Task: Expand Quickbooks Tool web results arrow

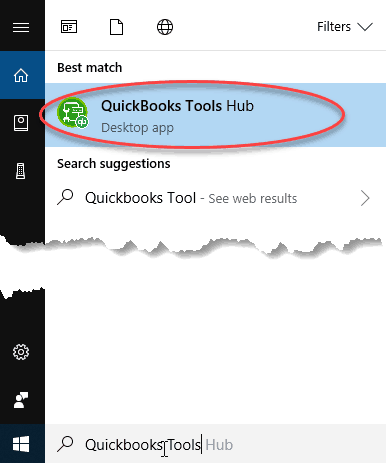Action: point(365,198)
